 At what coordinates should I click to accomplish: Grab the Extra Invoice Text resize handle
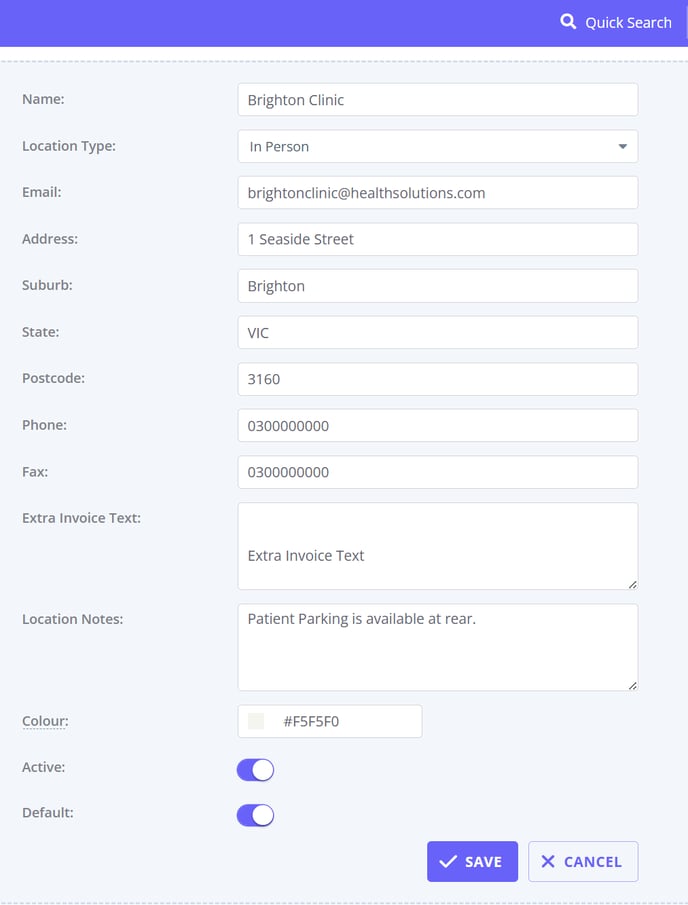[x=633, y=584]
